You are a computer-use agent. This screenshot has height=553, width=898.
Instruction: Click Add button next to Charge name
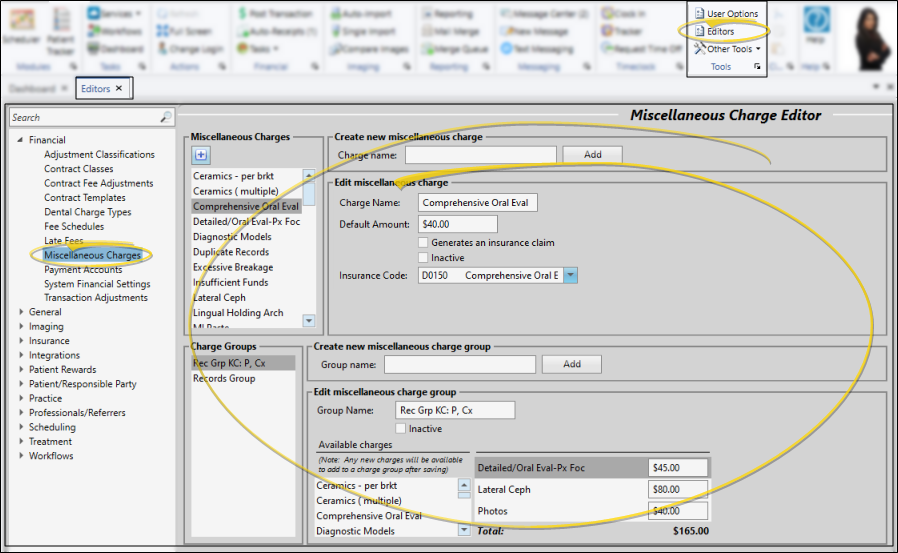(x=592, y=155)
